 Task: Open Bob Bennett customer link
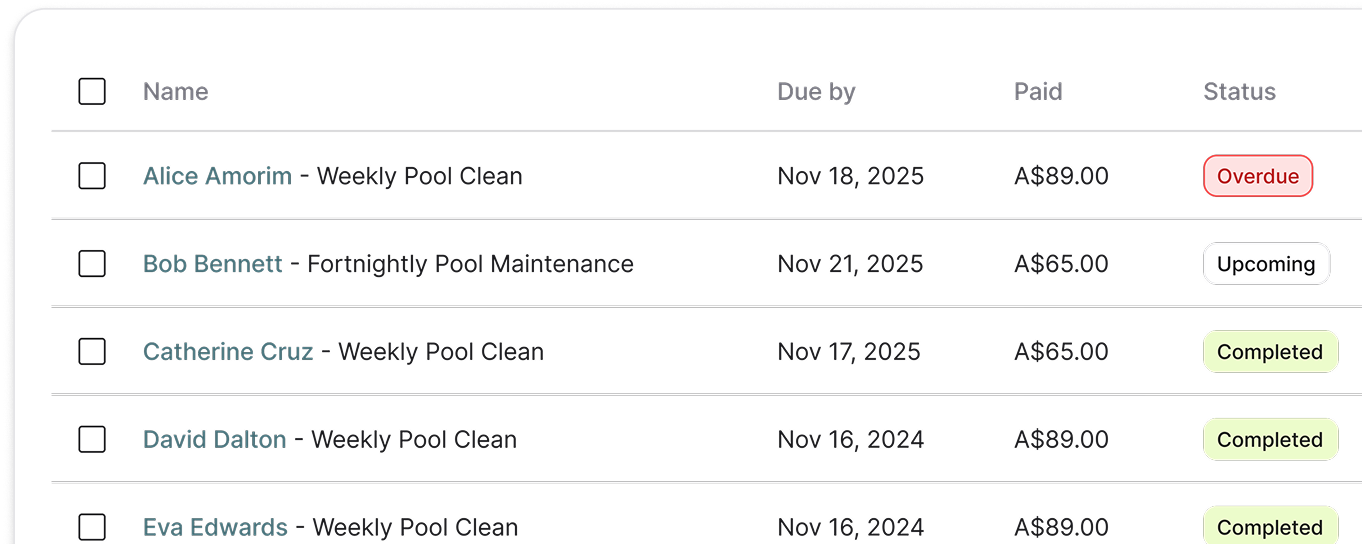tap(212, 264)
